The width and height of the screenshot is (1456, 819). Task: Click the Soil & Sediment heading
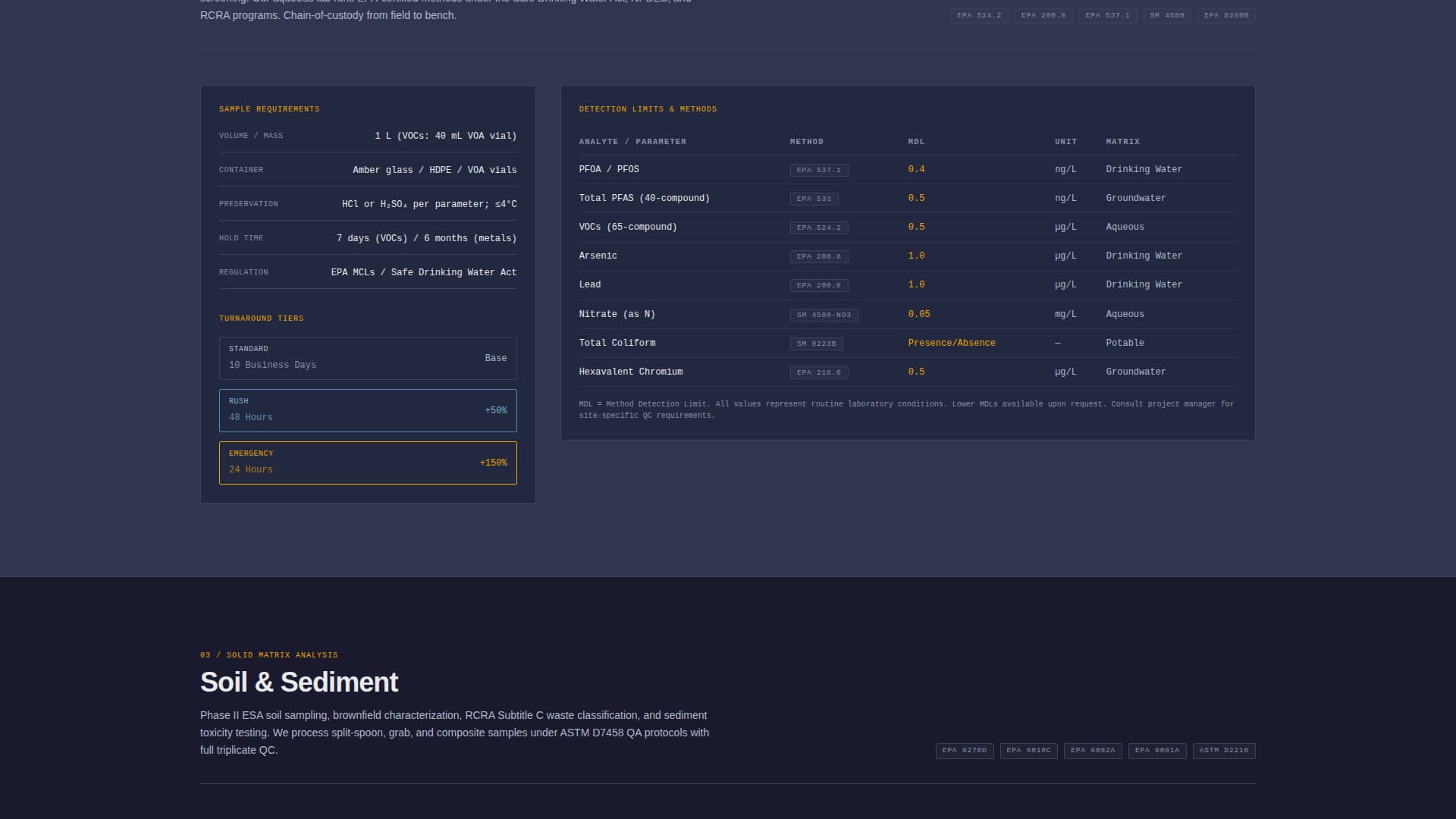coord(299,682)
